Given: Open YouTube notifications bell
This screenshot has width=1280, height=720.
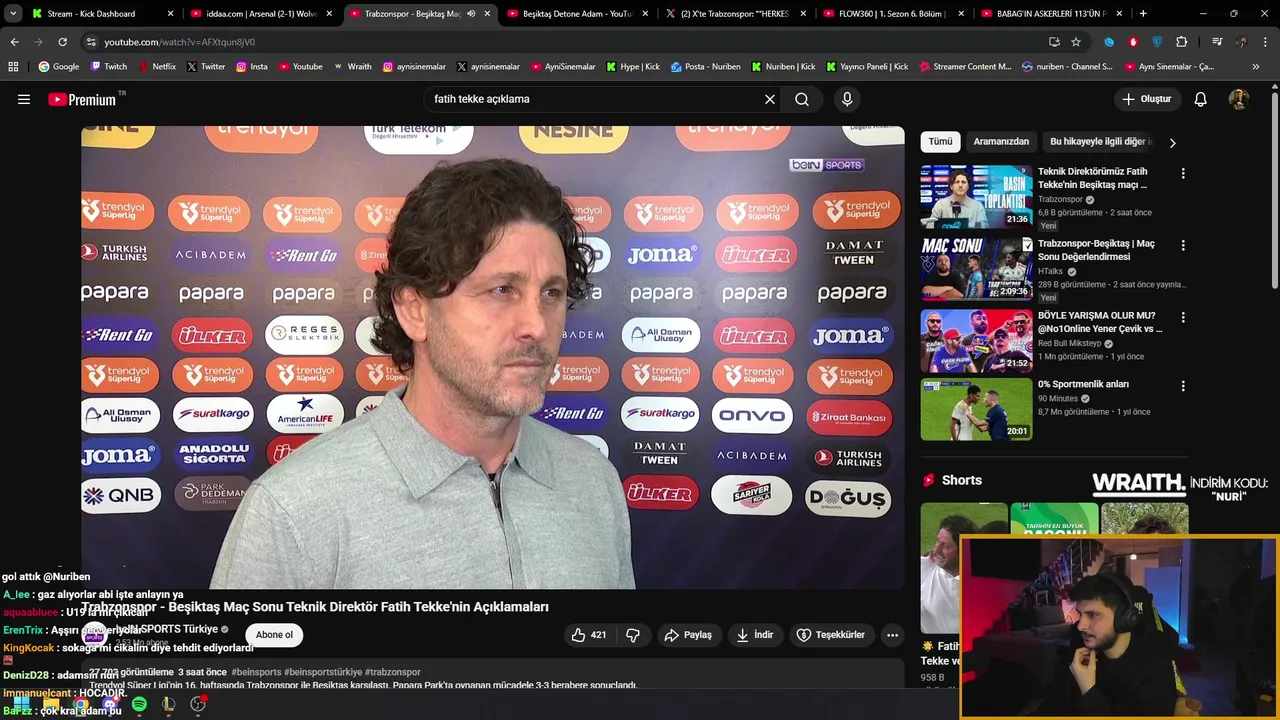Looking at the screenshot, I should [1200, 99].
